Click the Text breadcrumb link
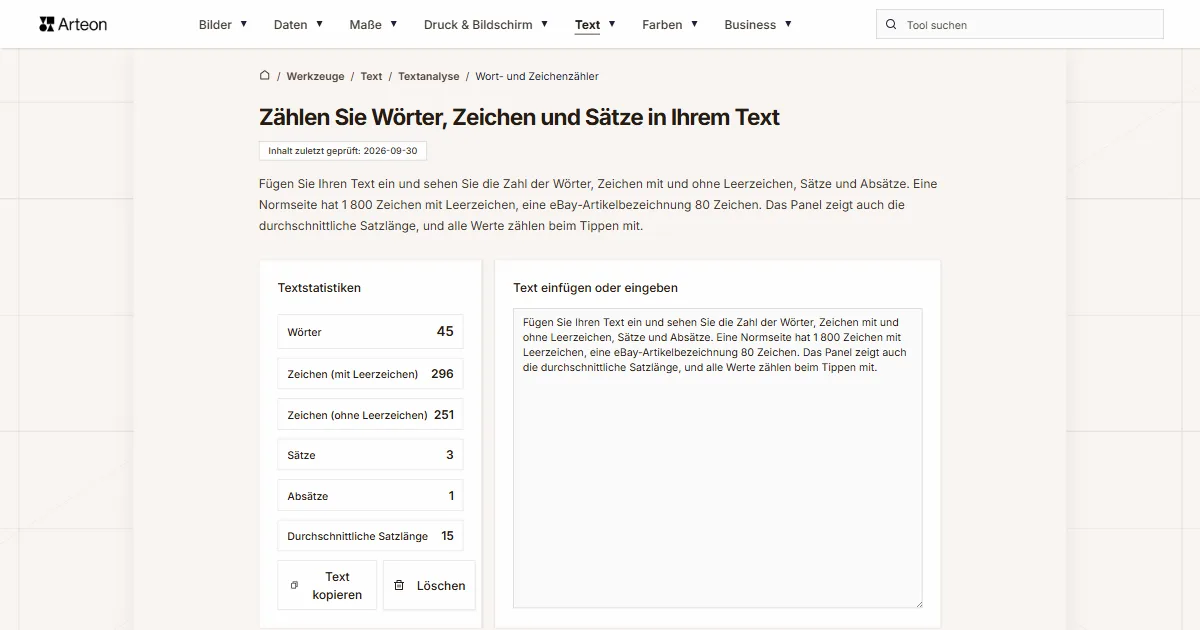 coord(371,76)
